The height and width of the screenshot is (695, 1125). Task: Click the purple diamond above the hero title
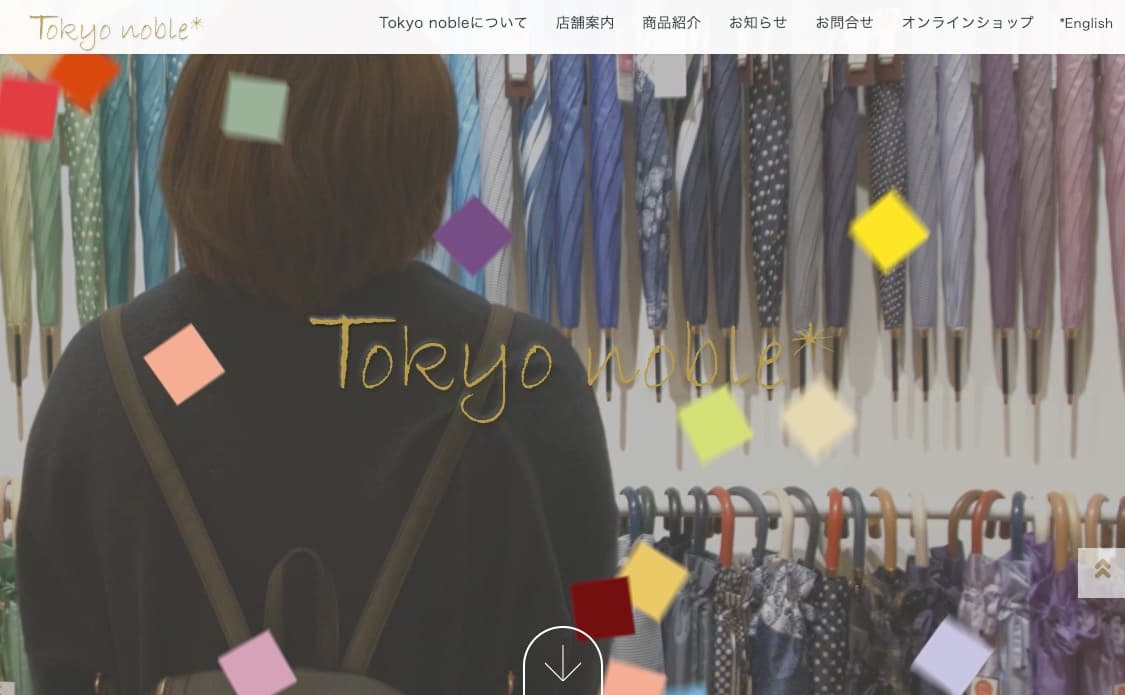474,236
